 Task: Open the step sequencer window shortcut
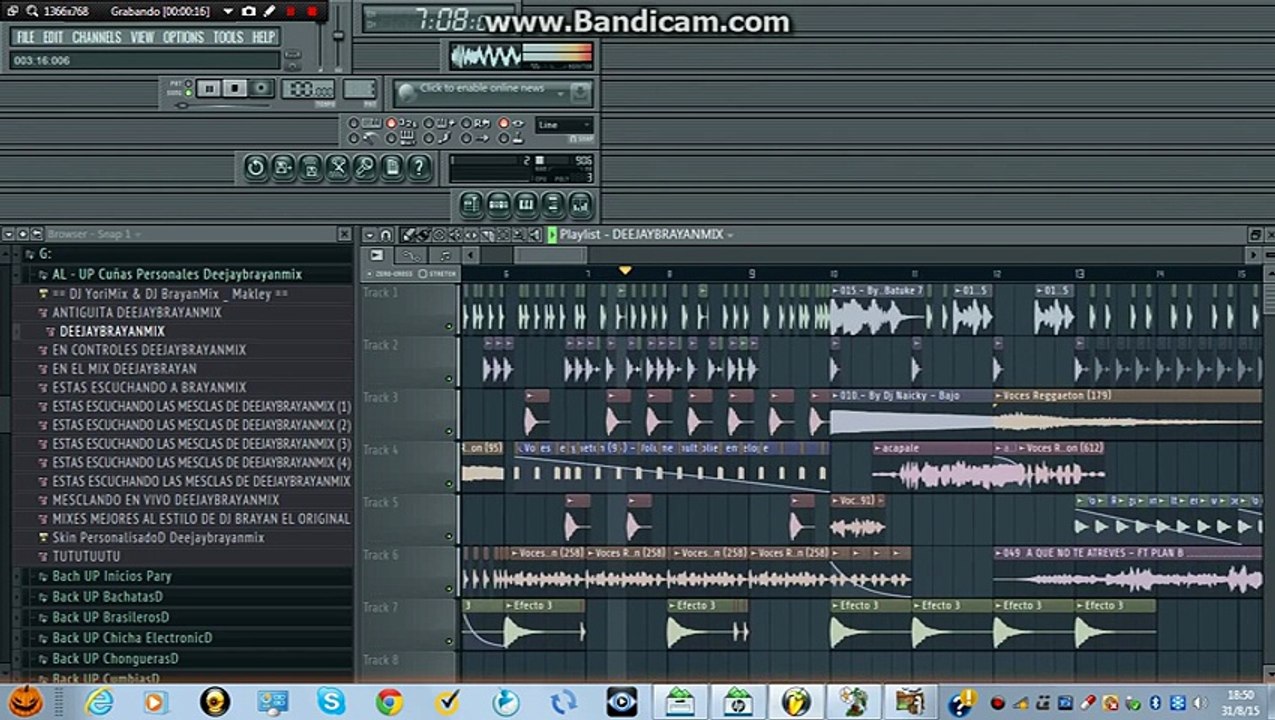(498, 205)
